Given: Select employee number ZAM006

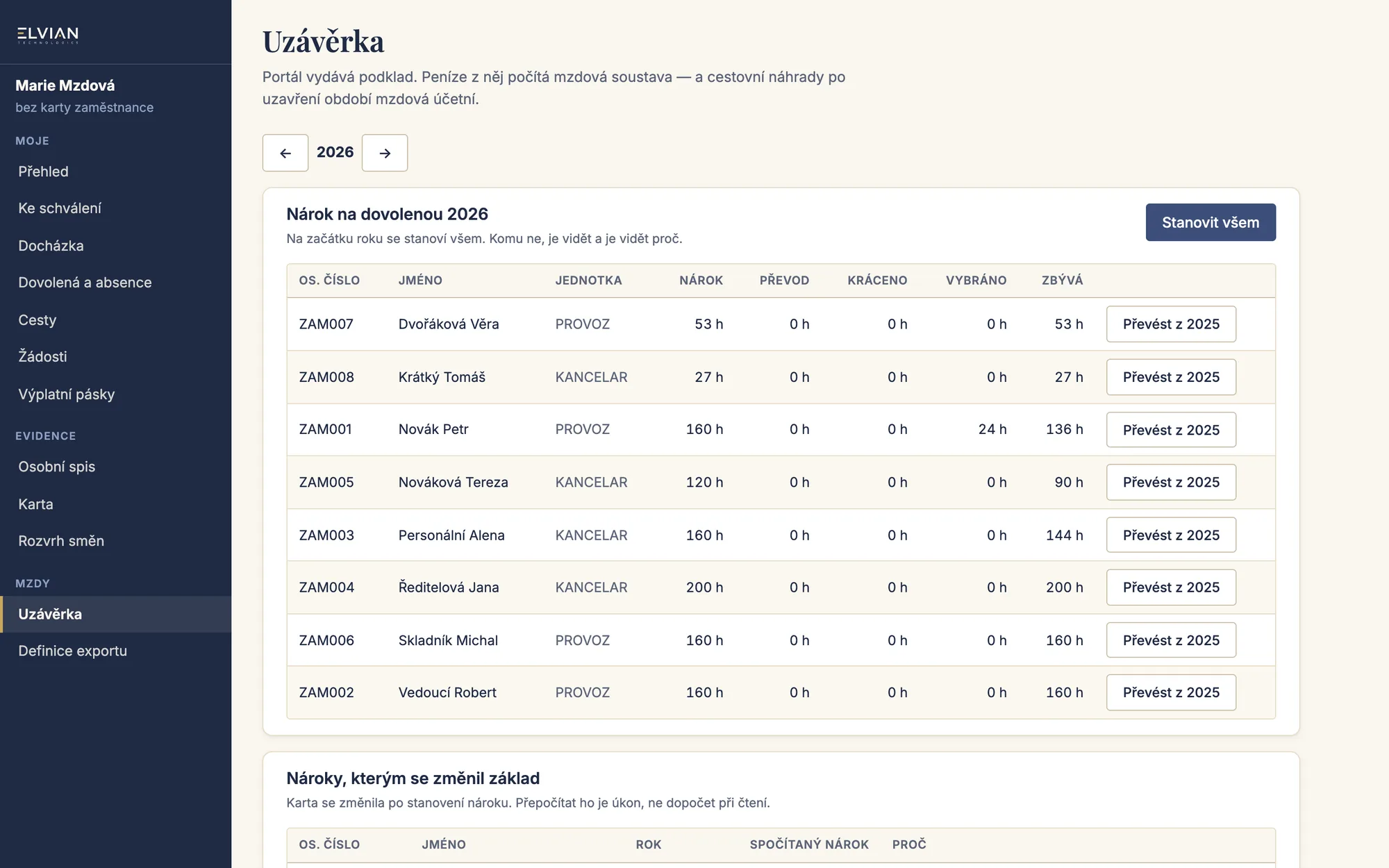Looking at the screenshot, I should 326,640.
